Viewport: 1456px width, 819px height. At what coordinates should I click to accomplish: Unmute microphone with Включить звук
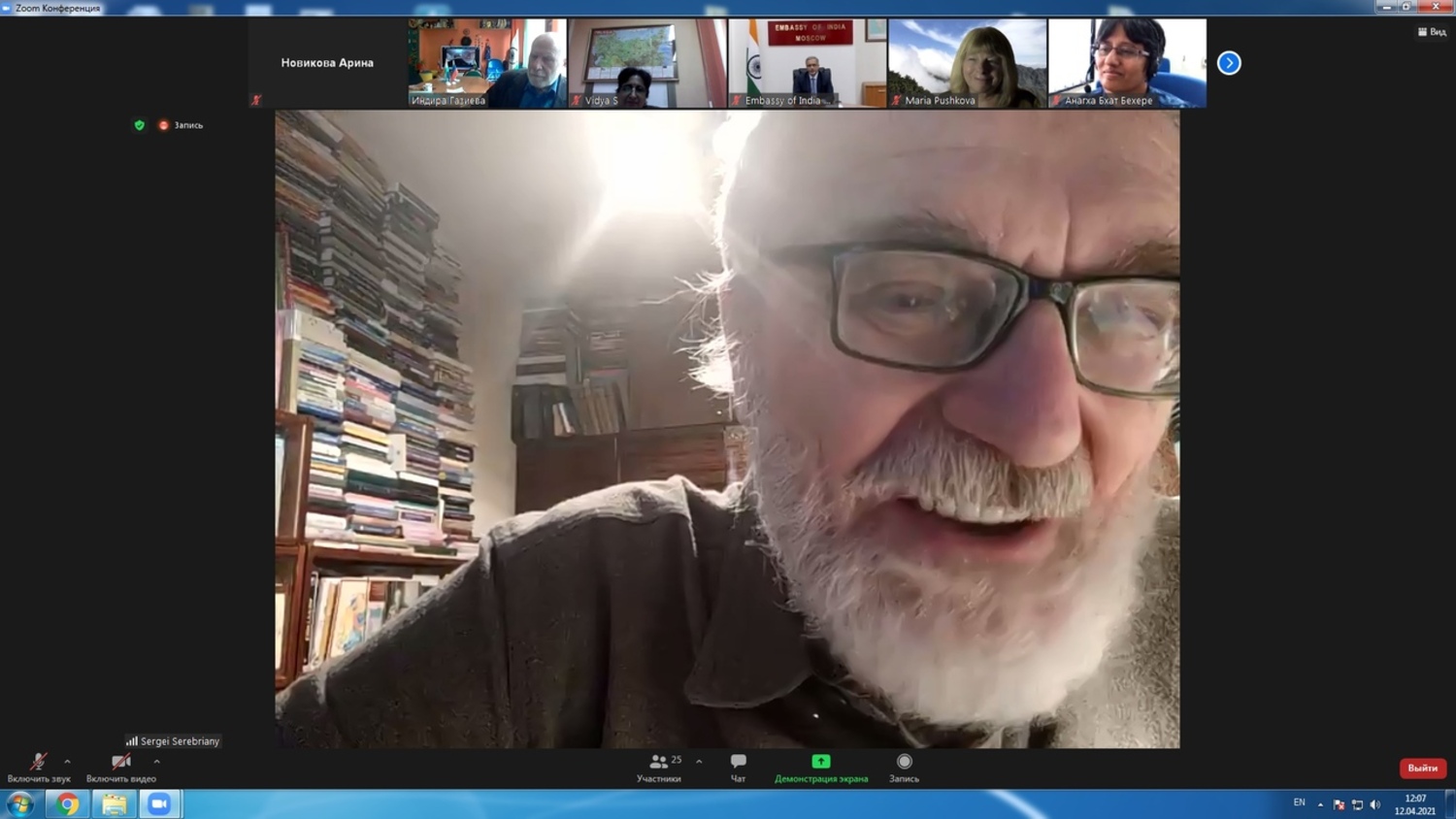coord(38,764)
